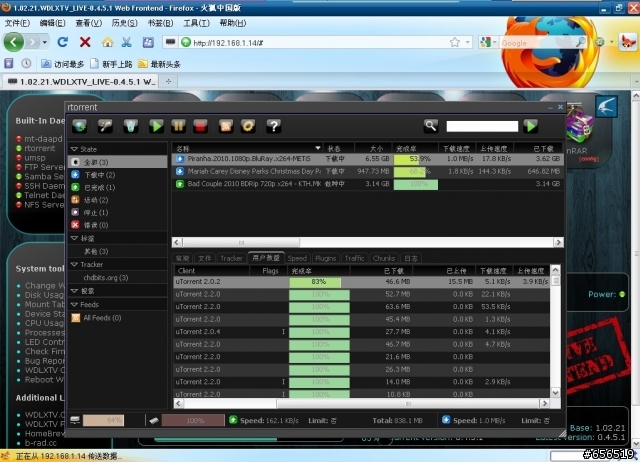Click the Piranha torrent 53.9% progress bar
The width and height of the screenshot is (640, 462).
tap(415, 159)
